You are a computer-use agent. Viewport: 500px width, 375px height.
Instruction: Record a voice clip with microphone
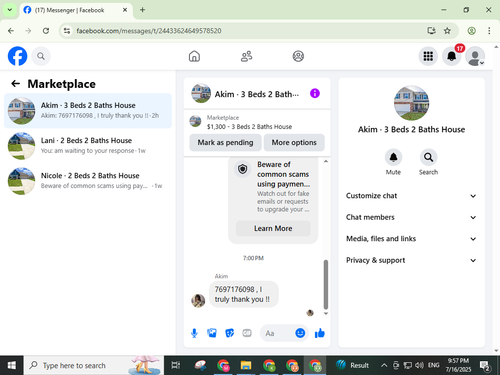[194, 333]
